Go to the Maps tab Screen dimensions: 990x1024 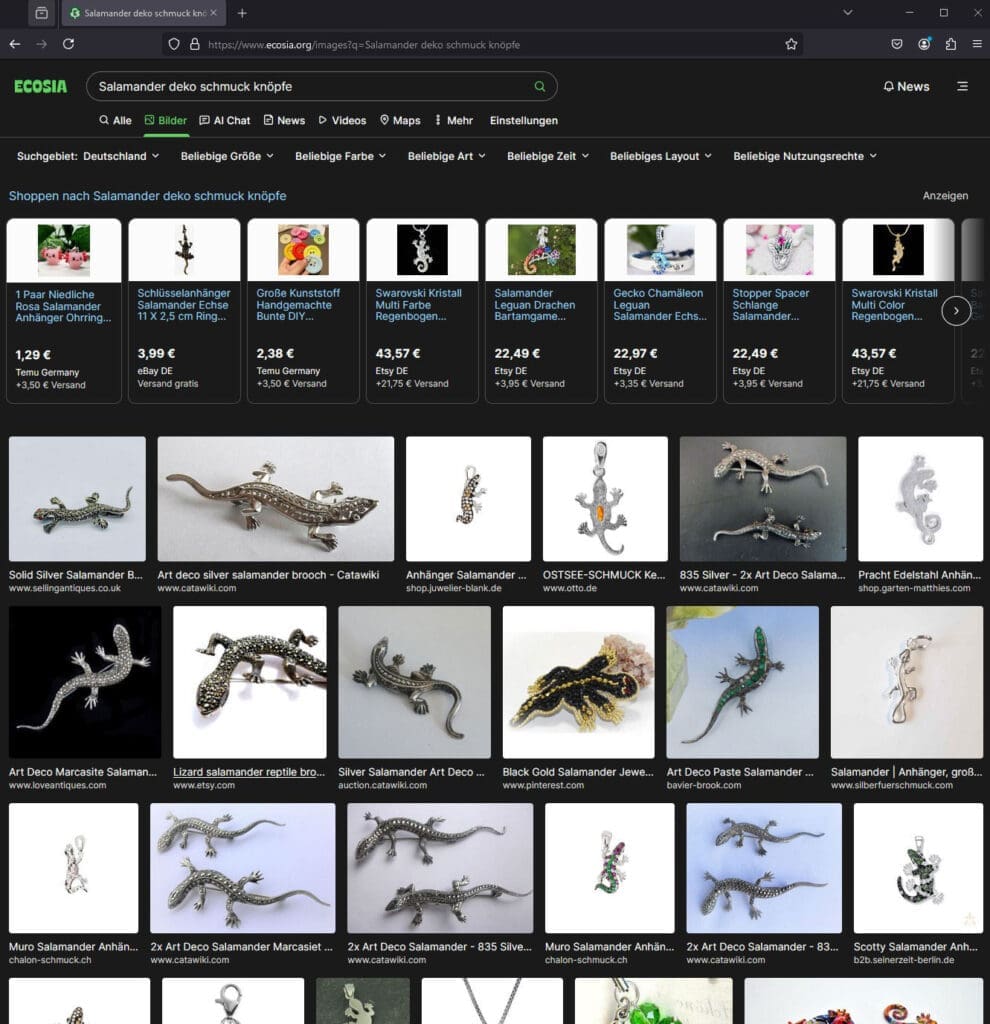click(400, 120)
